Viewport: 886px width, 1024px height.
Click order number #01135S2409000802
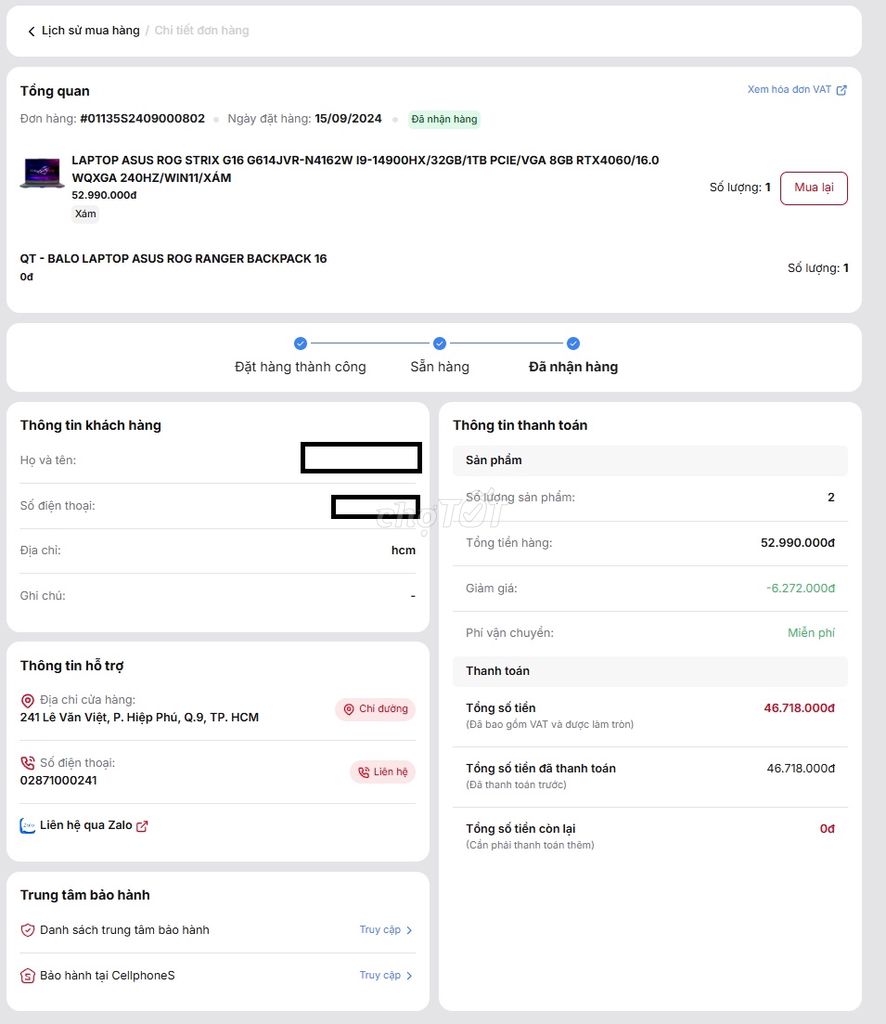(142, 118)
